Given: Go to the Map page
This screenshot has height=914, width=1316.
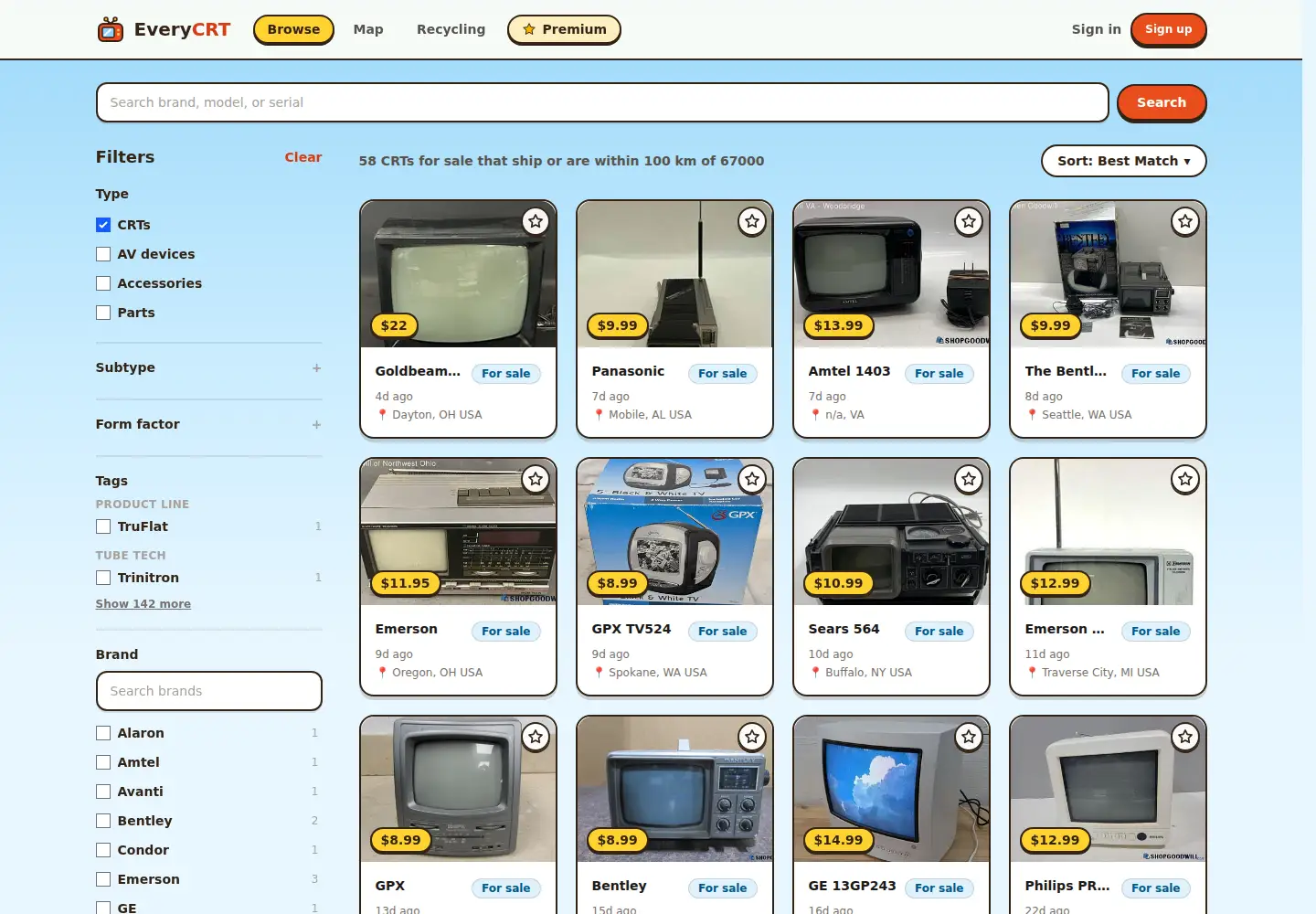Looking at the screenshot, I should point(368,29).
